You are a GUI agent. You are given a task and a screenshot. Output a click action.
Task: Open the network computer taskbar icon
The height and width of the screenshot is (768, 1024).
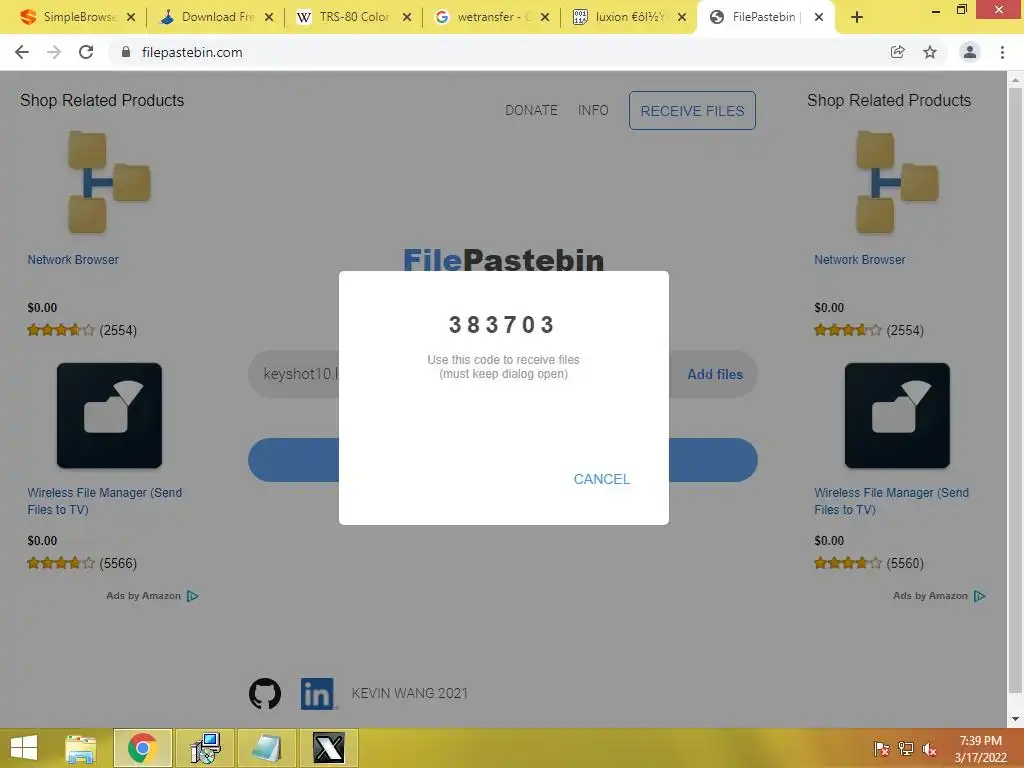[x=205, y=748]
